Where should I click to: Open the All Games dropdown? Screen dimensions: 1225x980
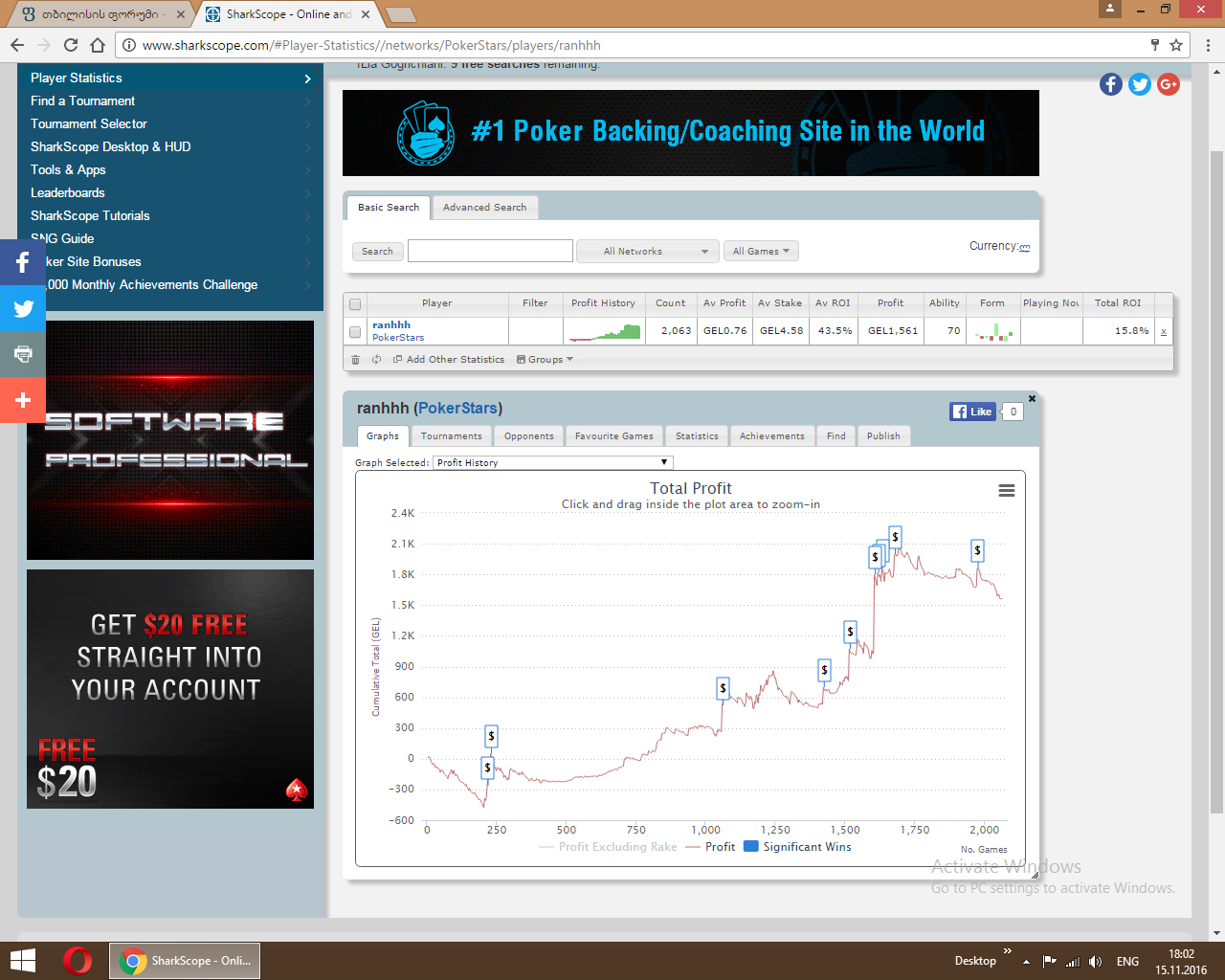(x=761, y=252)
